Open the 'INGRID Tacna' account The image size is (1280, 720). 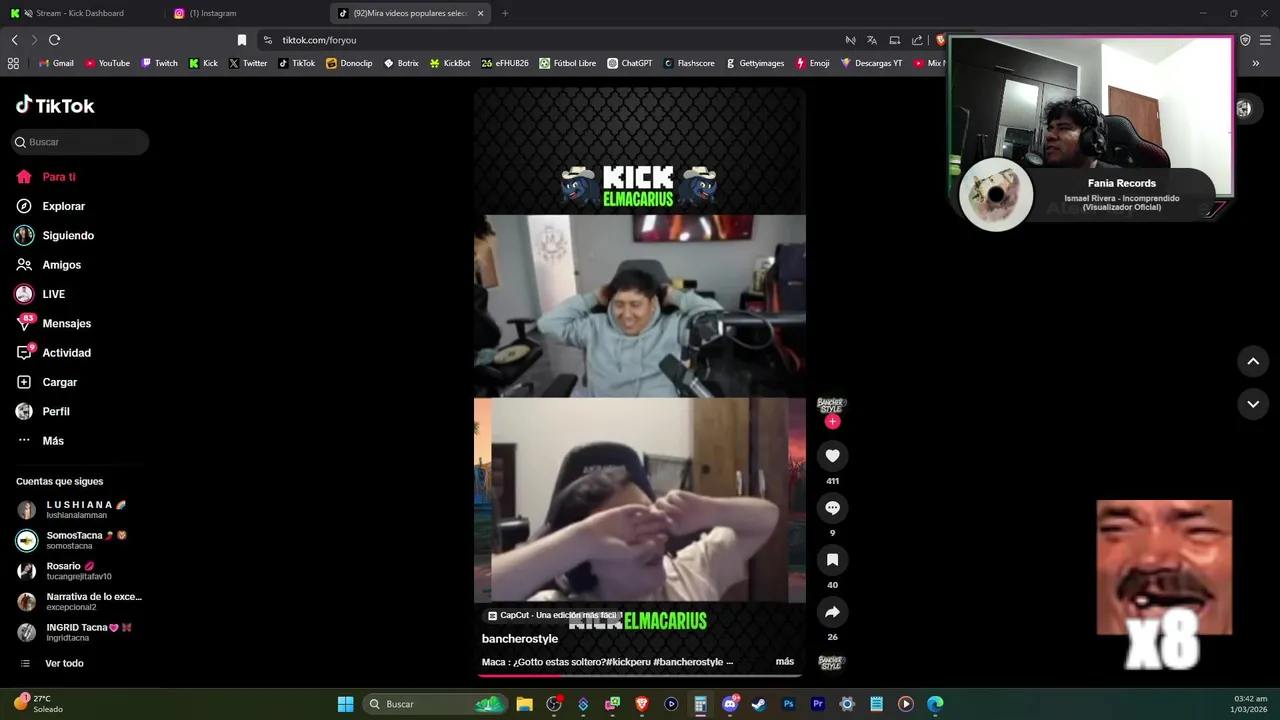coord(79,632)
